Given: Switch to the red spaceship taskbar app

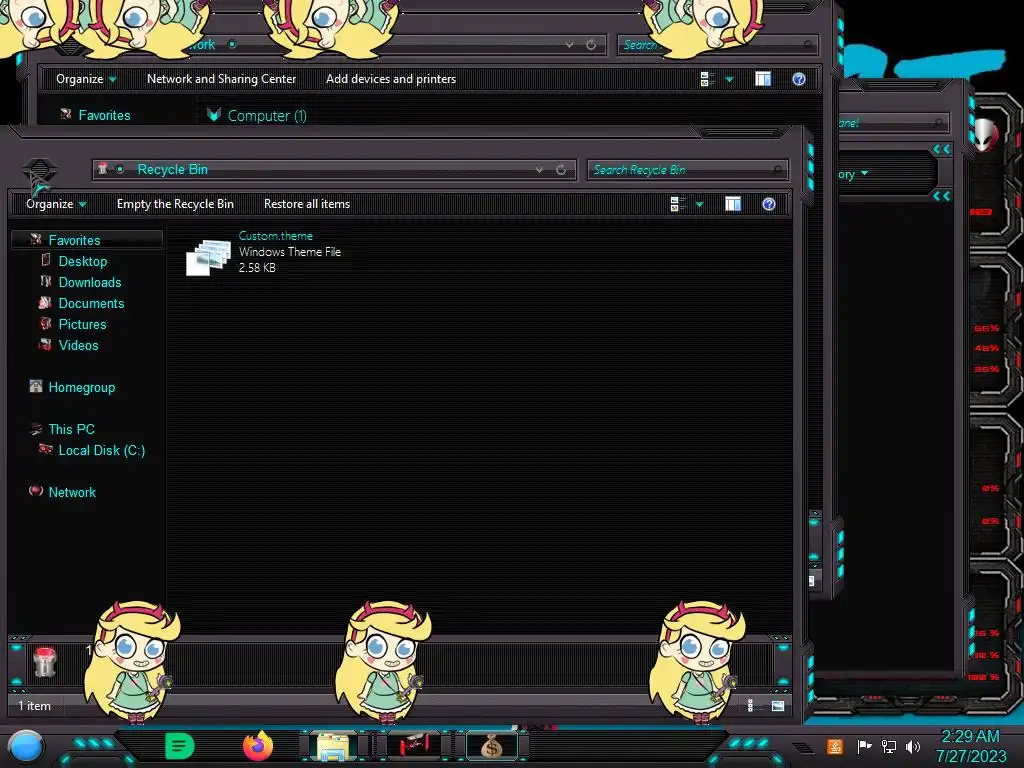Looking at the screenshot, I should [x=414, y=745].
